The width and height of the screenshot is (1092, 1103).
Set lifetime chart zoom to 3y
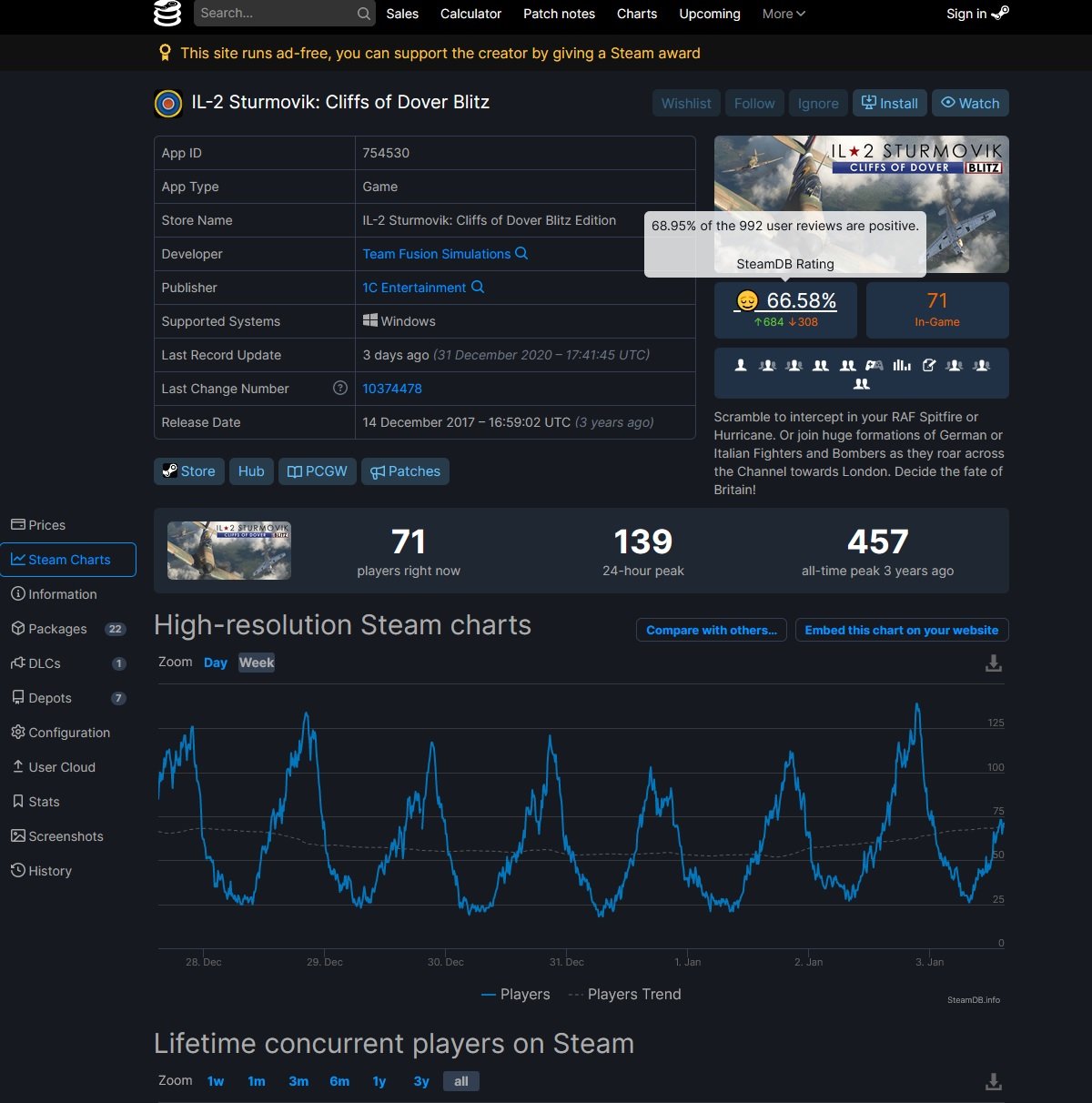point(421,1081)
